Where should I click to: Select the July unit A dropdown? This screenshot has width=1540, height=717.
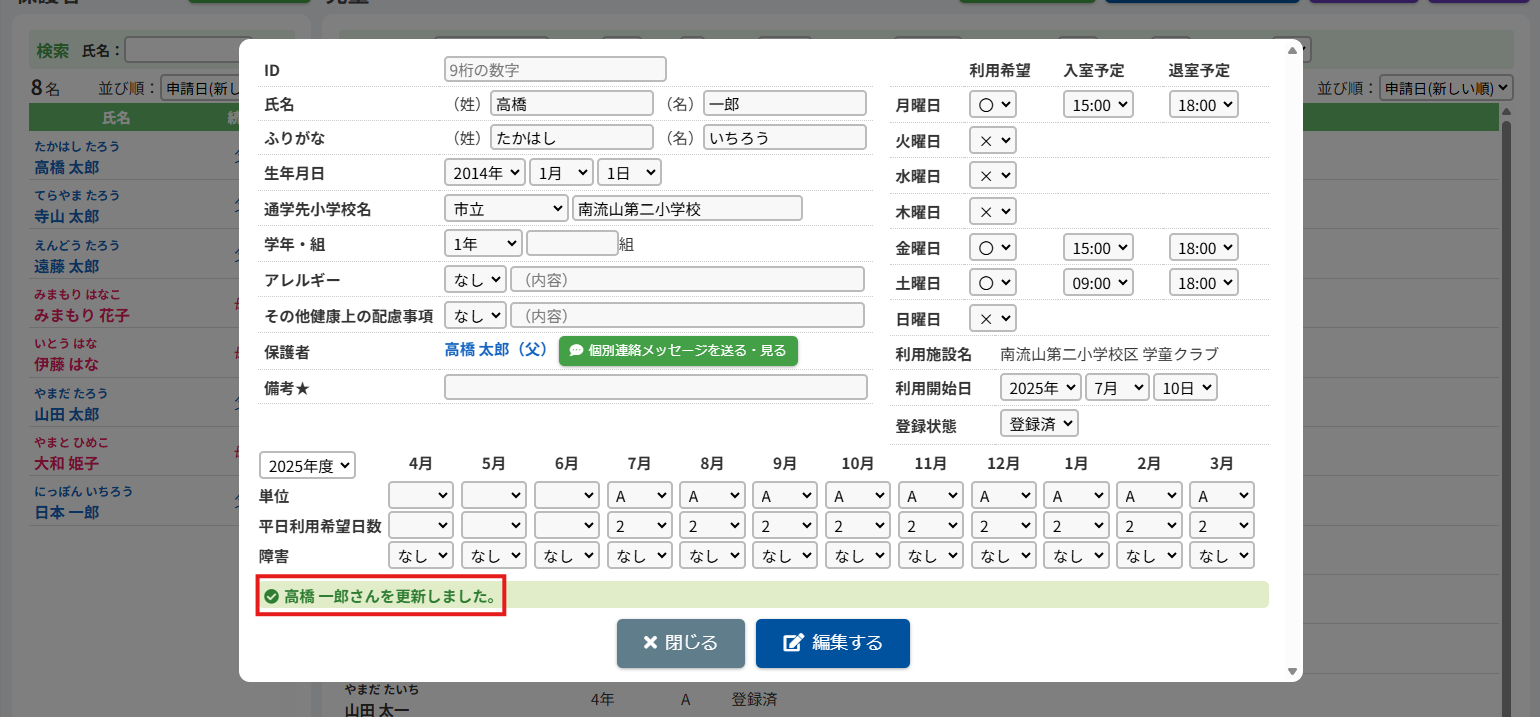click(x=639, y=495)
